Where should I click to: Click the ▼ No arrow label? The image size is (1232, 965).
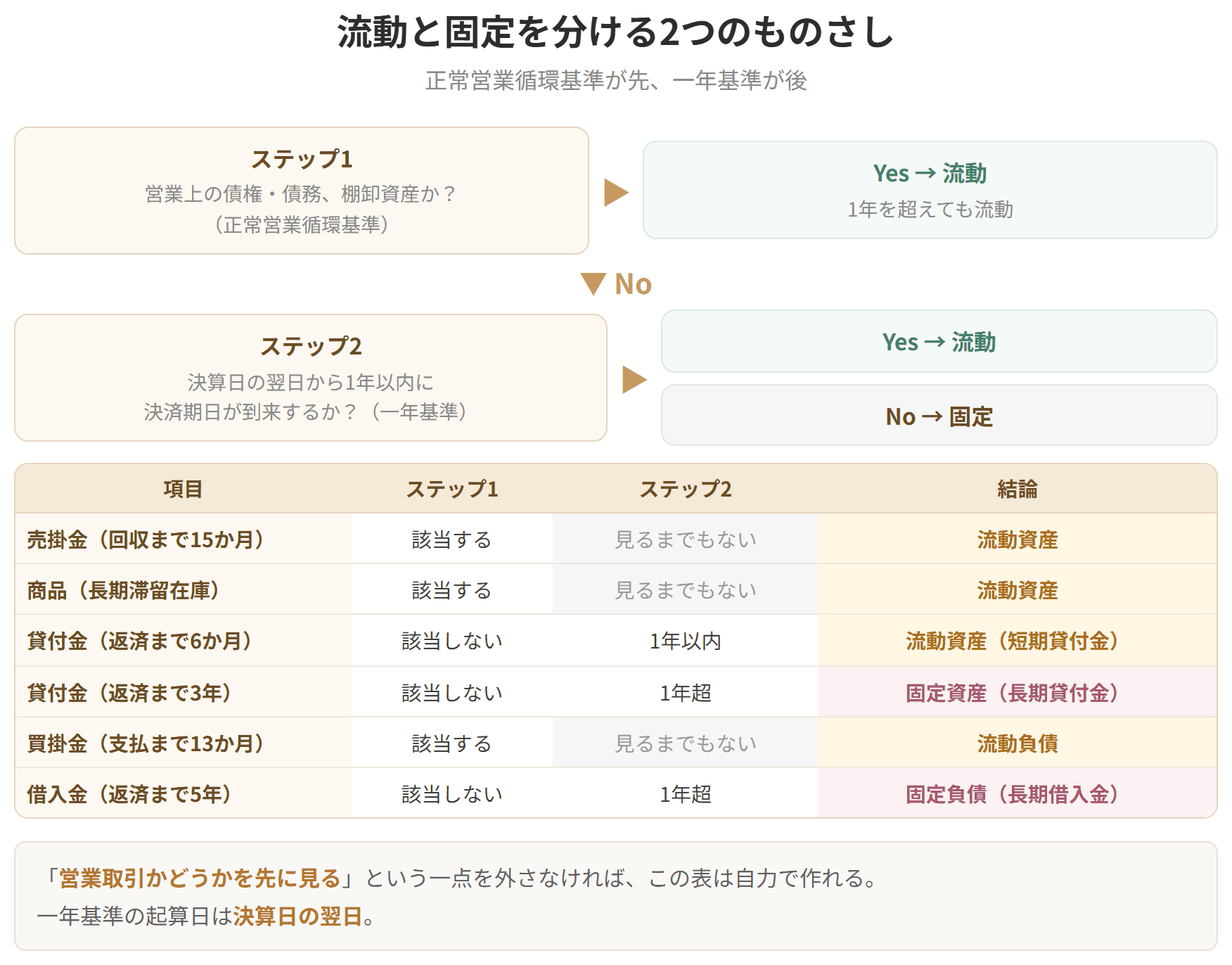point(616,284)
